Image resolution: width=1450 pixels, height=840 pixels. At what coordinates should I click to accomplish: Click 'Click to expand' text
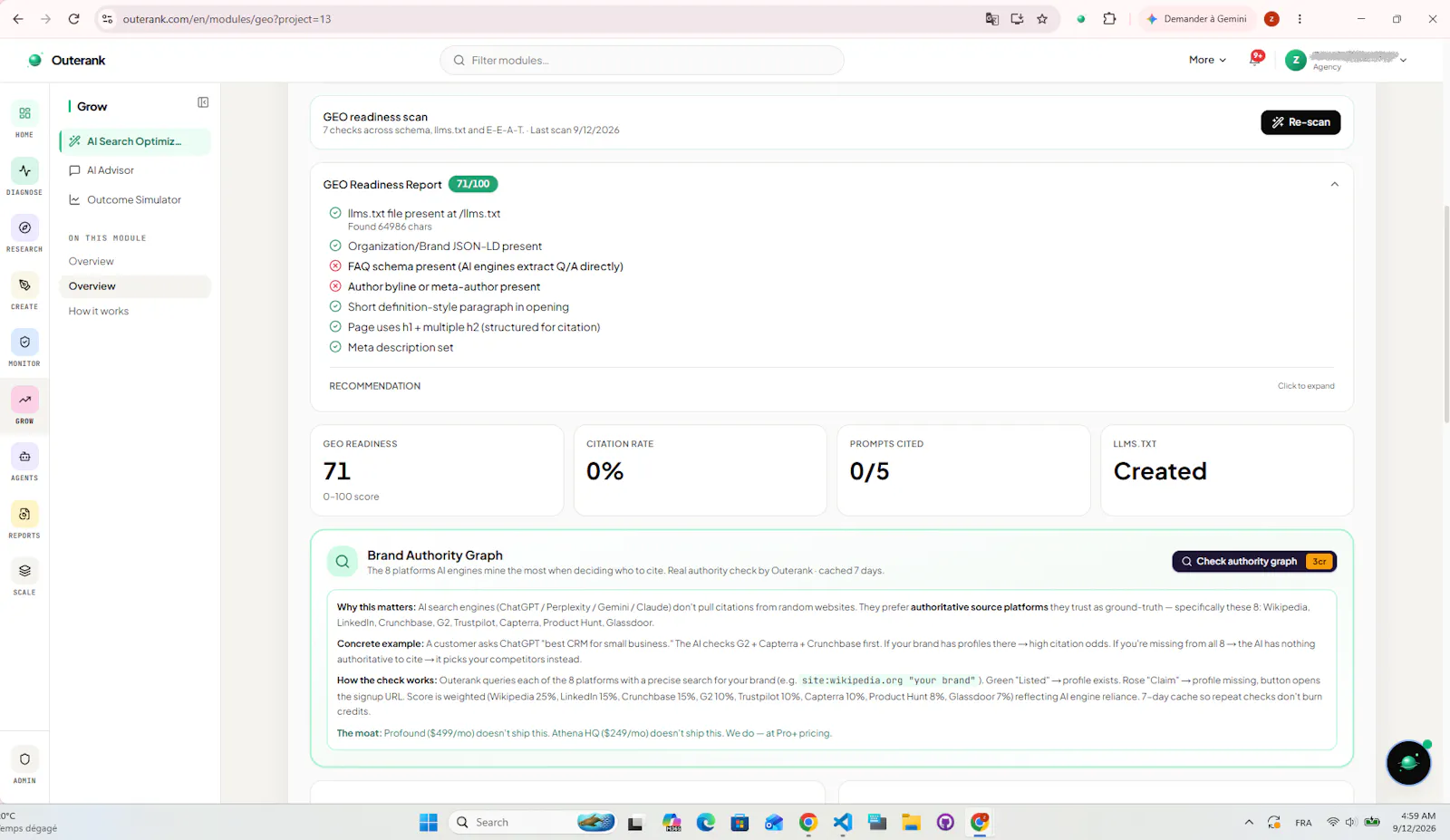point(1306,386)
